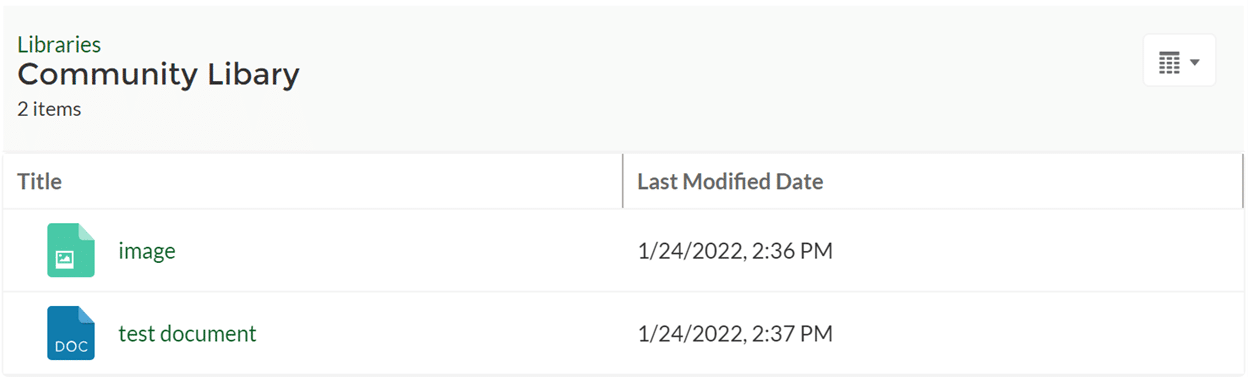Screen dimensions: 1248x377
Task: Click the folded corner of the image icon
Action: click(x=87, y=231)
